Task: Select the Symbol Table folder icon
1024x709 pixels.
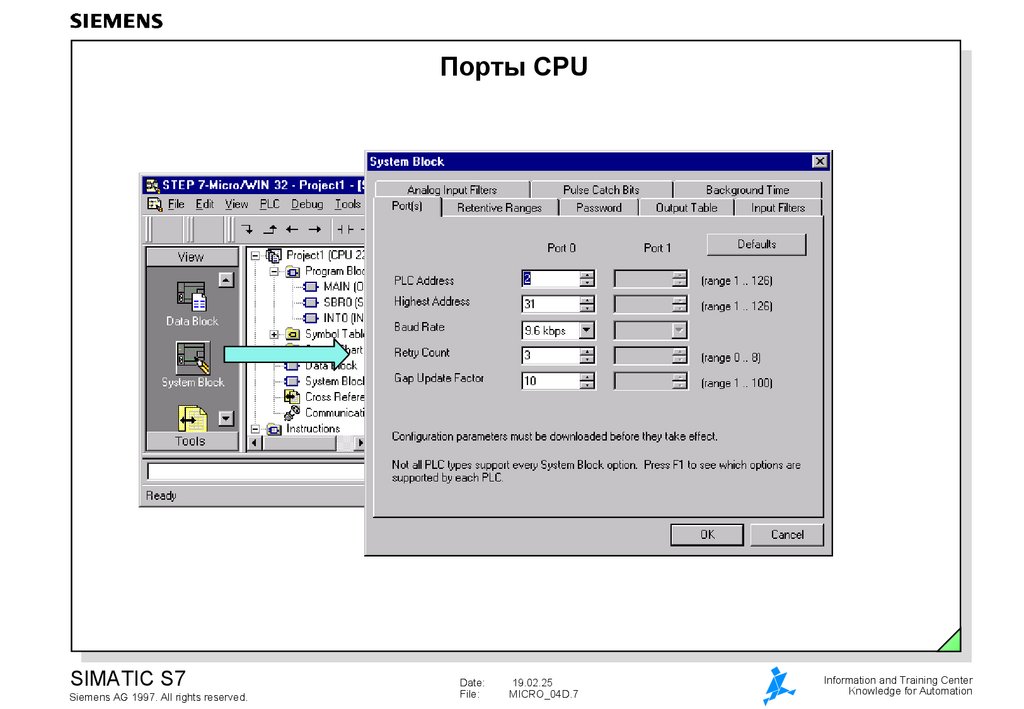Action: (x=293, y=334)
